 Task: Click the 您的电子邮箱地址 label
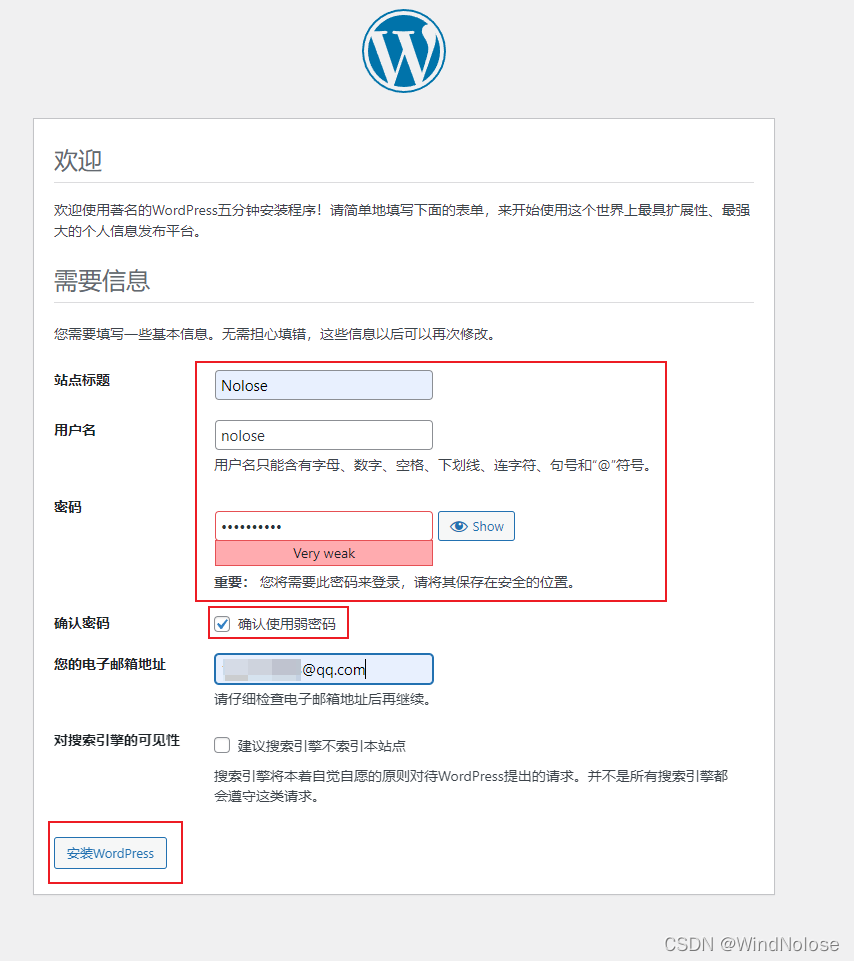[x=110, y=664]
